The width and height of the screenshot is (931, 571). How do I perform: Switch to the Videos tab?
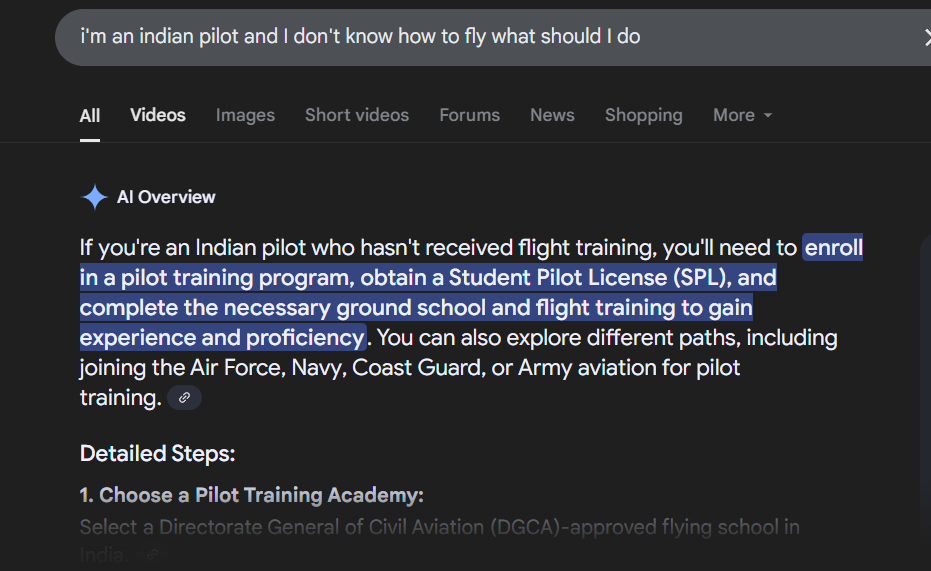pos(158,115)
